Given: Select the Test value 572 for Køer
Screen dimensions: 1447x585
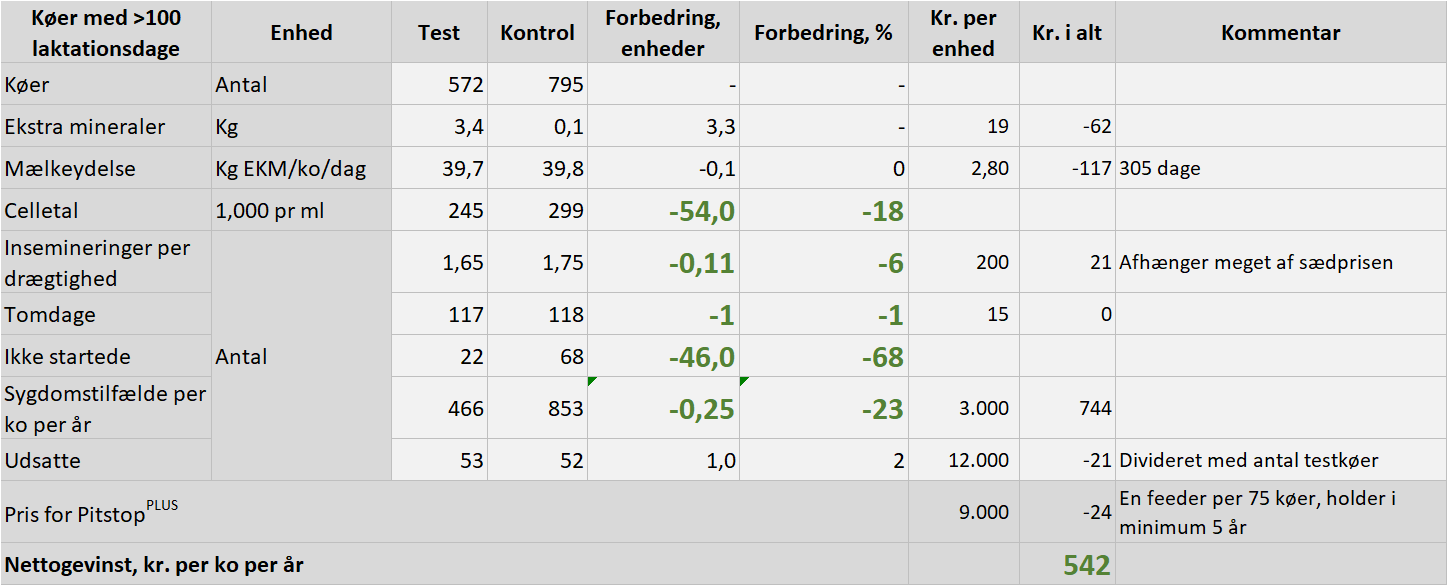Looking at the screenshot, I should tap(466, 85).
